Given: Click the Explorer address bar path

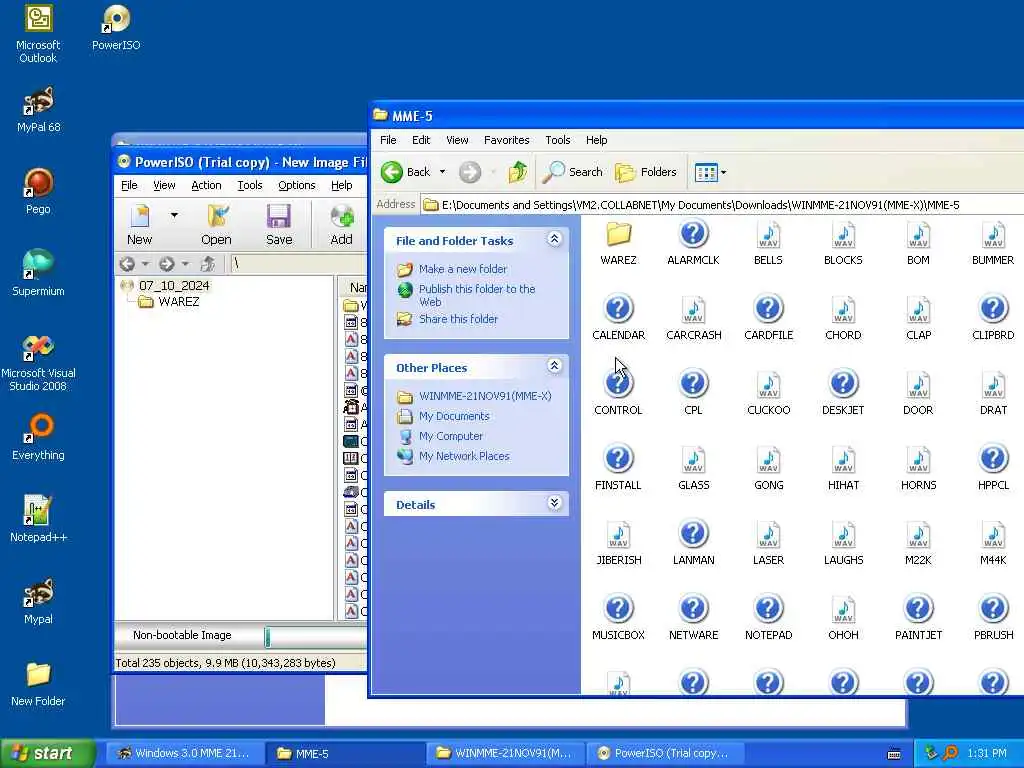Looking at the screenshot, I should click(x=700, y=205).
